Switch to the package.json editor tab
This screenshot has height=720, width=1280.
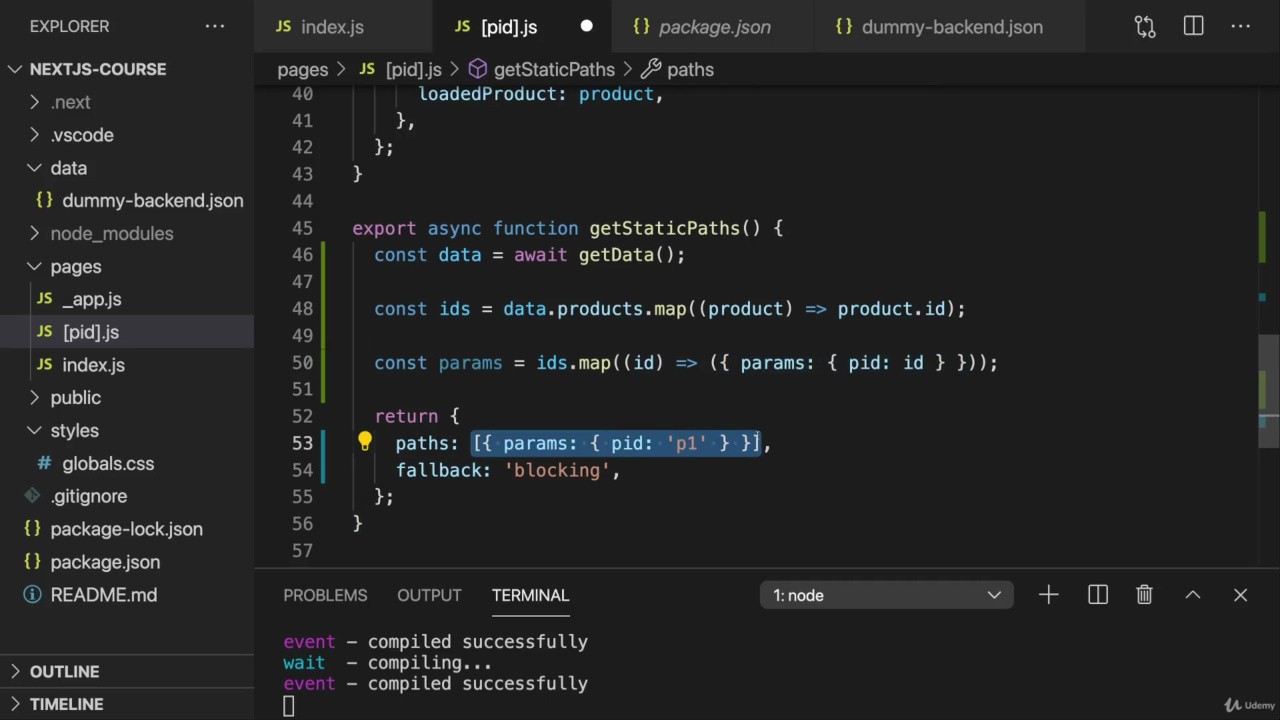pyautogui.click(x=712, y=27)
